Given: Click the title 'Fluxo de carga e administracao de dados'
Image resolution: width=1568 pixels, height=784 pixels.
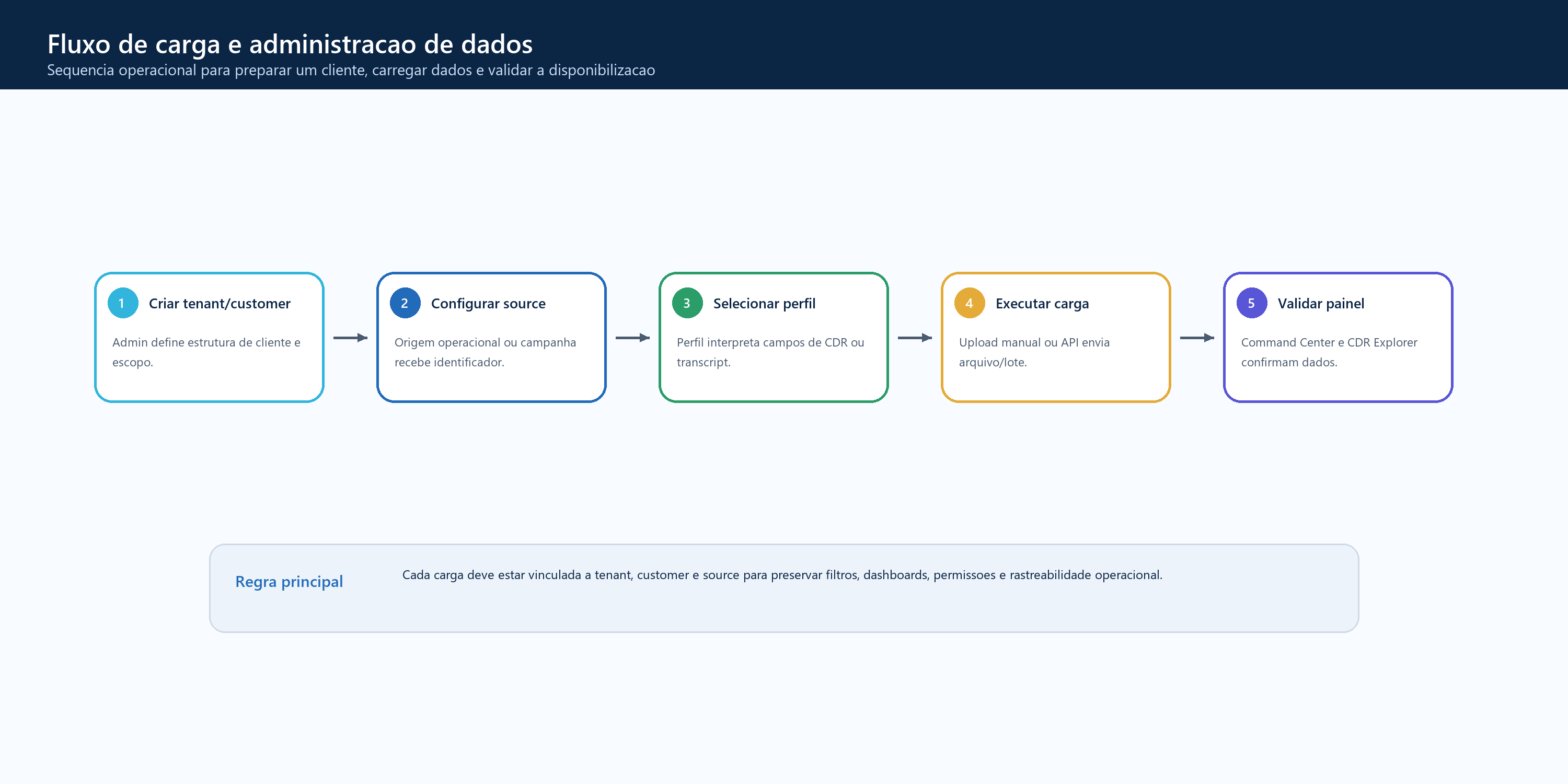Looking at the screenshot, I should coord(290,44).
